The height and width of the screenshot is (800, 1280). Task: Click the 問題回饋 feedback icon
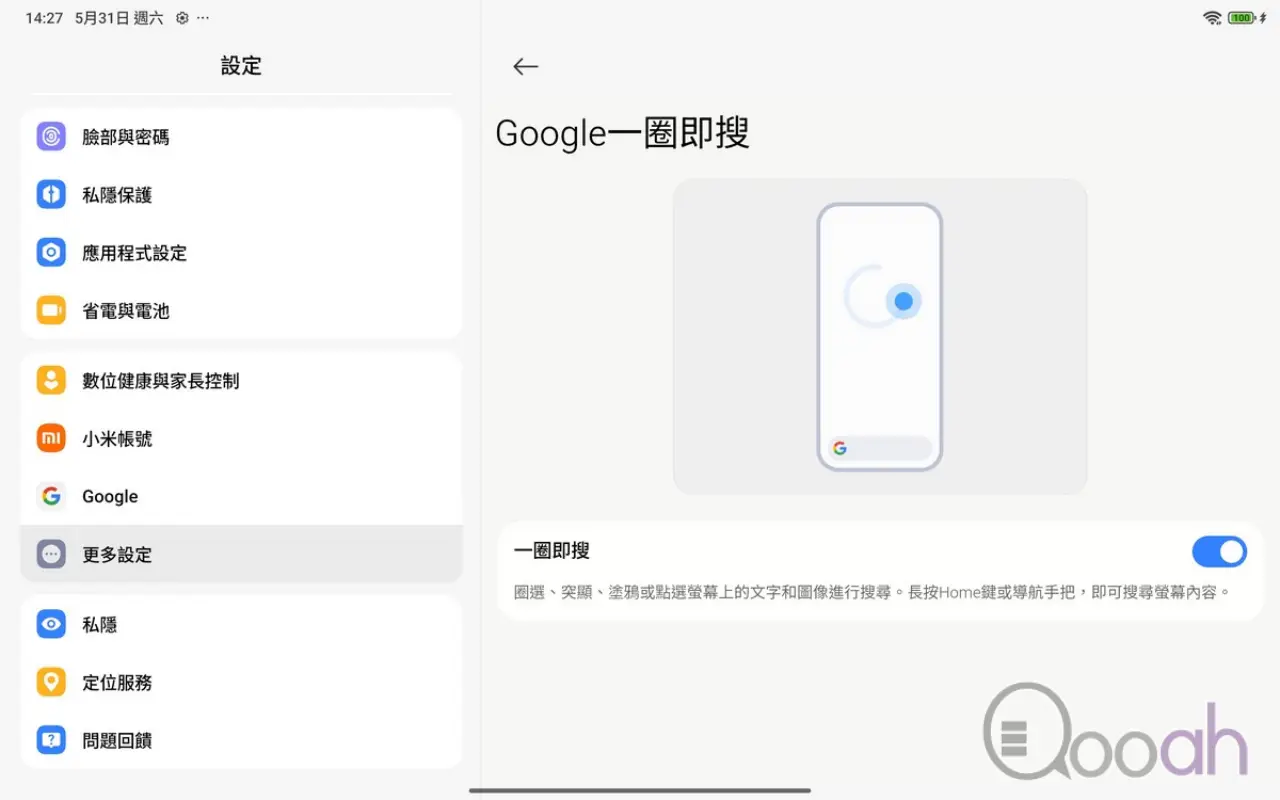[51, 740]
